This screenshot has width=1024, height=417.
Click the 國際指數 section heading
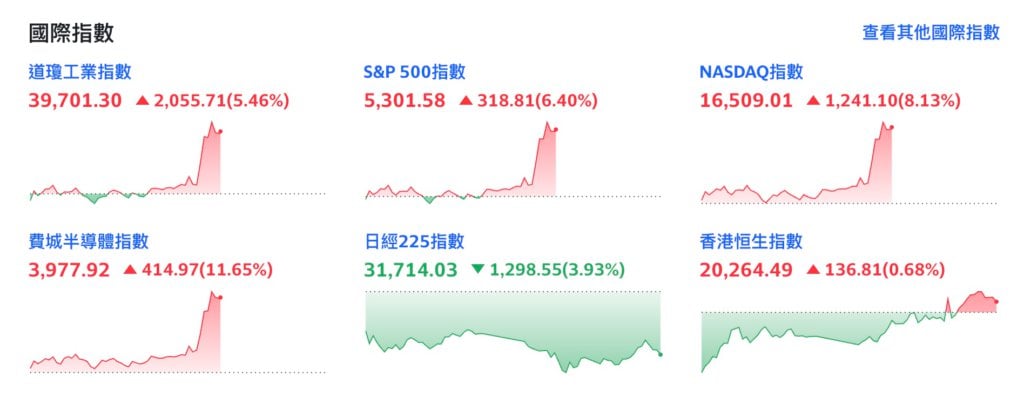[x=71, y=33]
